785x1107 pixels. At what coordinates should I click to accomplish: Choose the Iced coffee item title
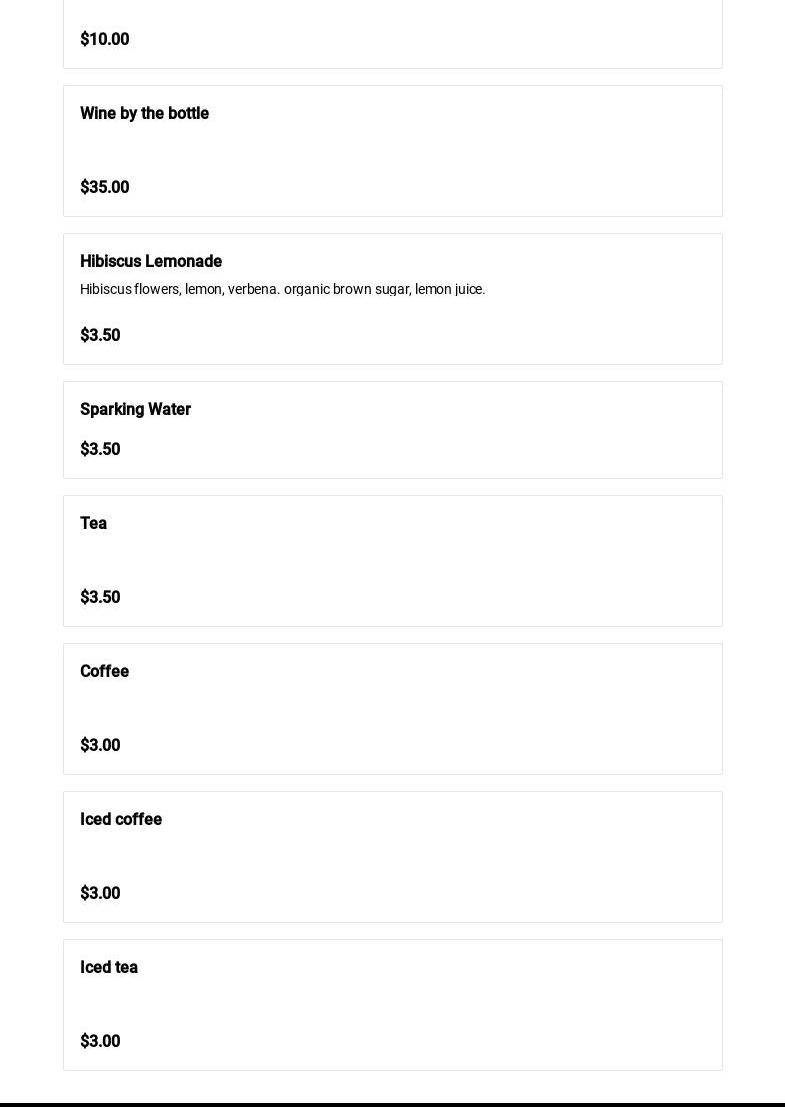[121, 819]
